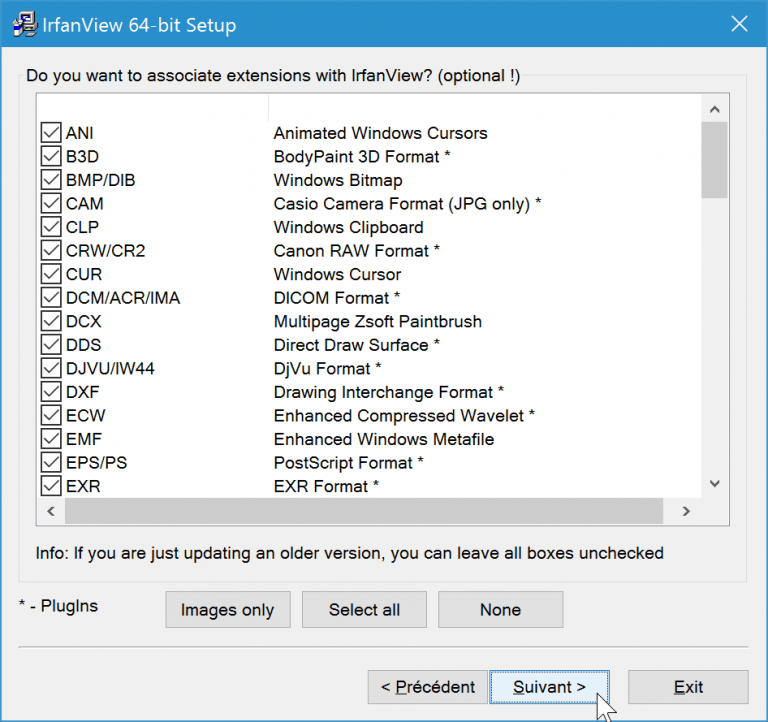Uncheck the CLP Windows Clipboard checkbox
Screen dimensions: 768x722
pos(51,227)
